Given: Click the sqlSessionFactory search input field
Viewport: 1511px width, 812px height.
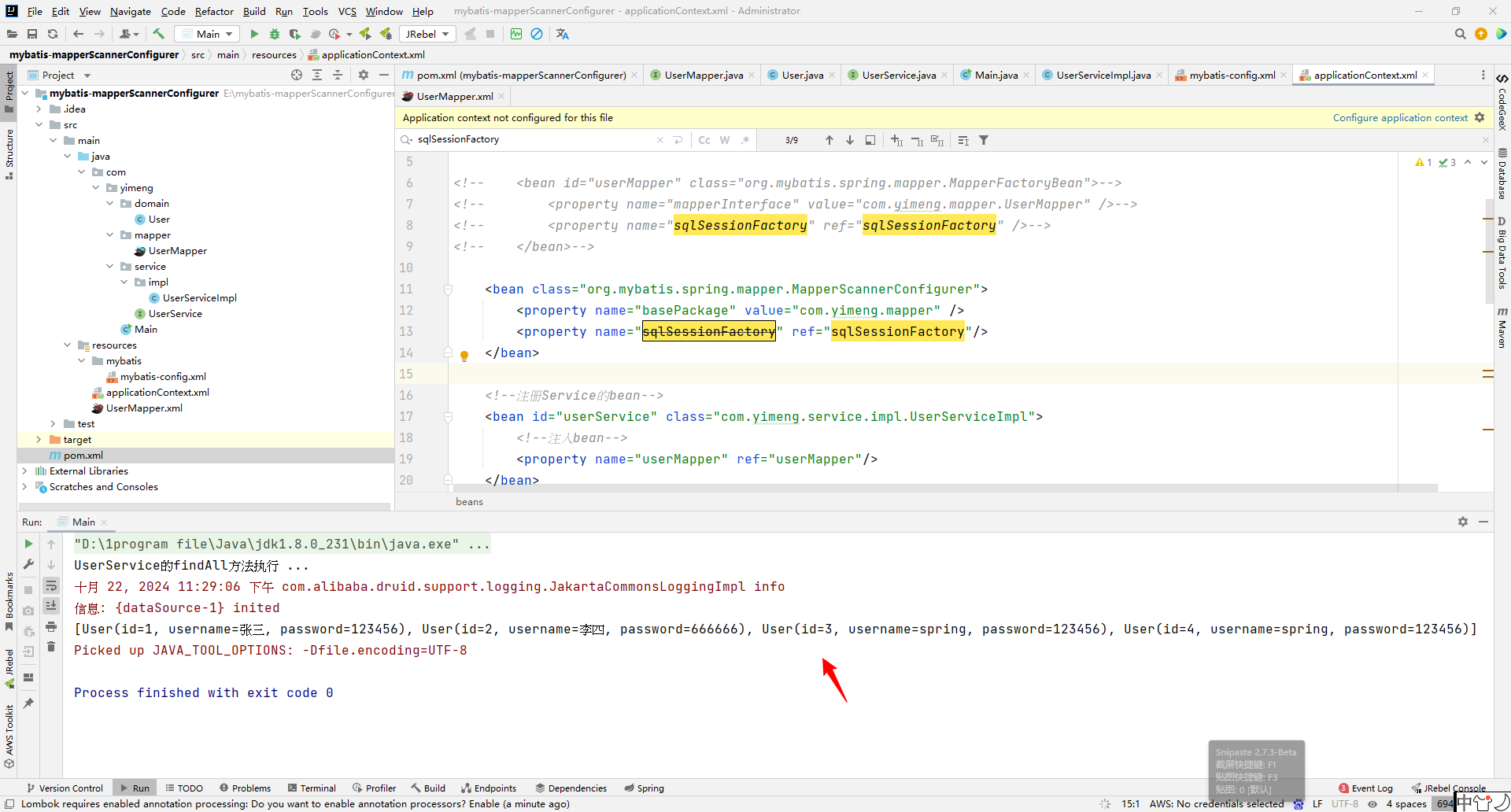Looking at the screenshot, I should pos(535,139).
